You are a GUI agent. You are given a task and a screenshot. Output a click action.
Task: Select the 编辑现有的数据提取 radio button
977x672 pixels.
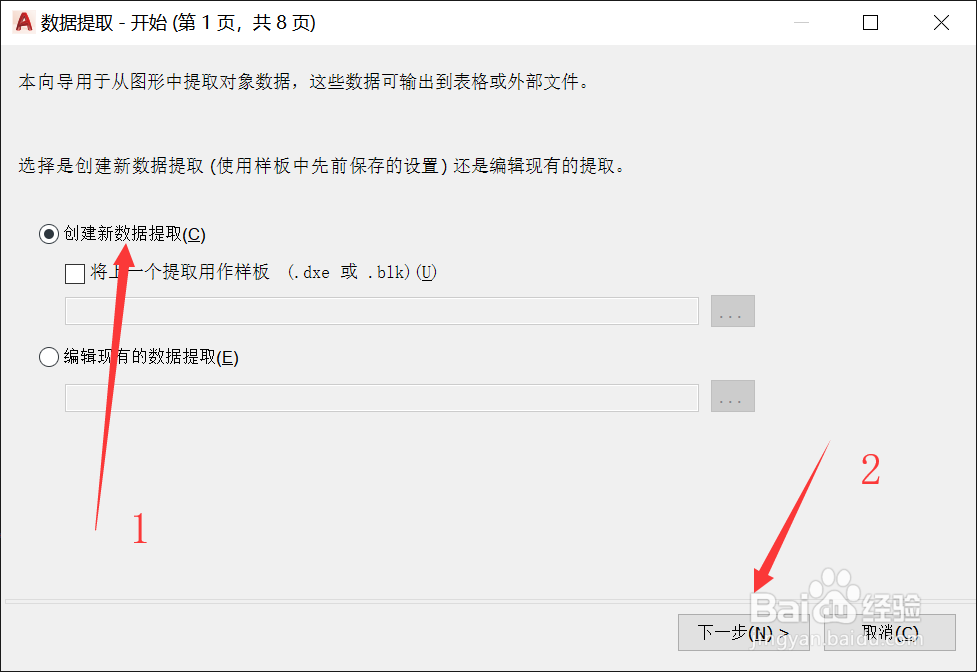(49, 357)
